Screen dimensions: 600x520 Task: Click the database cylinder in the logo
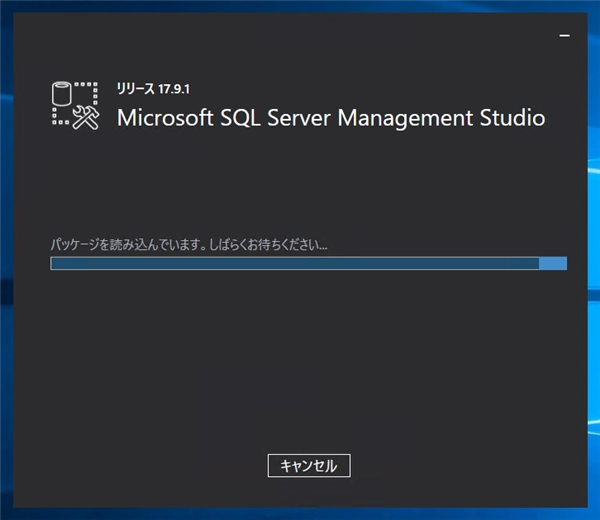[61, 93]
